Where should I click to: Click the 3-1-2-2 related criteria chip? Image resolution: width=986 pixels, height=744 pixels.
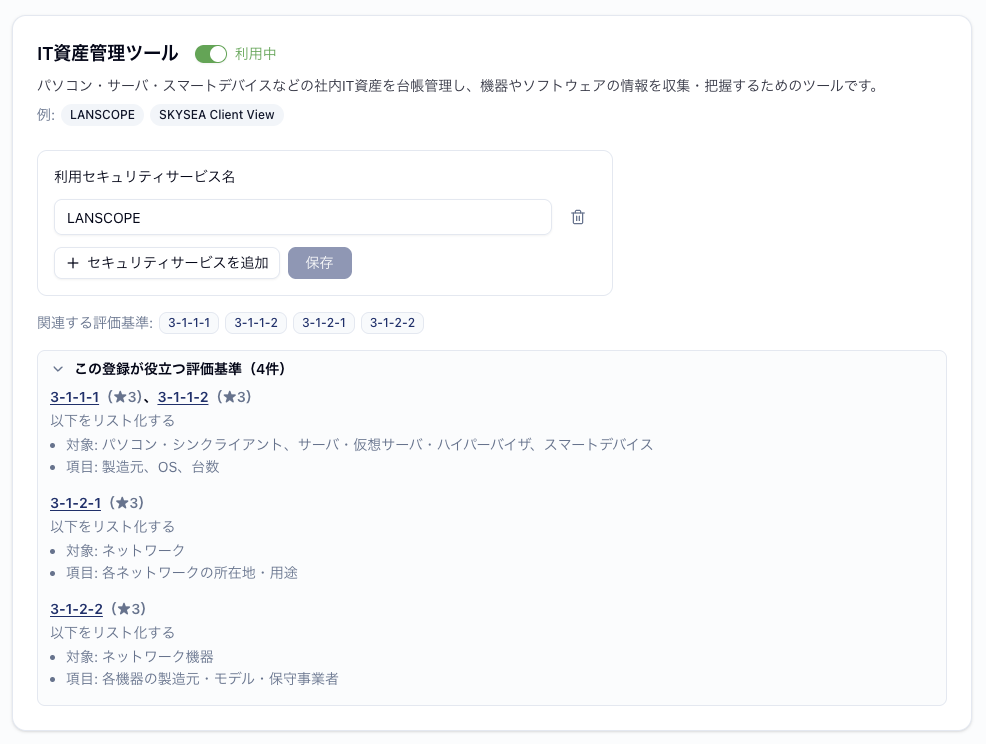[392, 323]
